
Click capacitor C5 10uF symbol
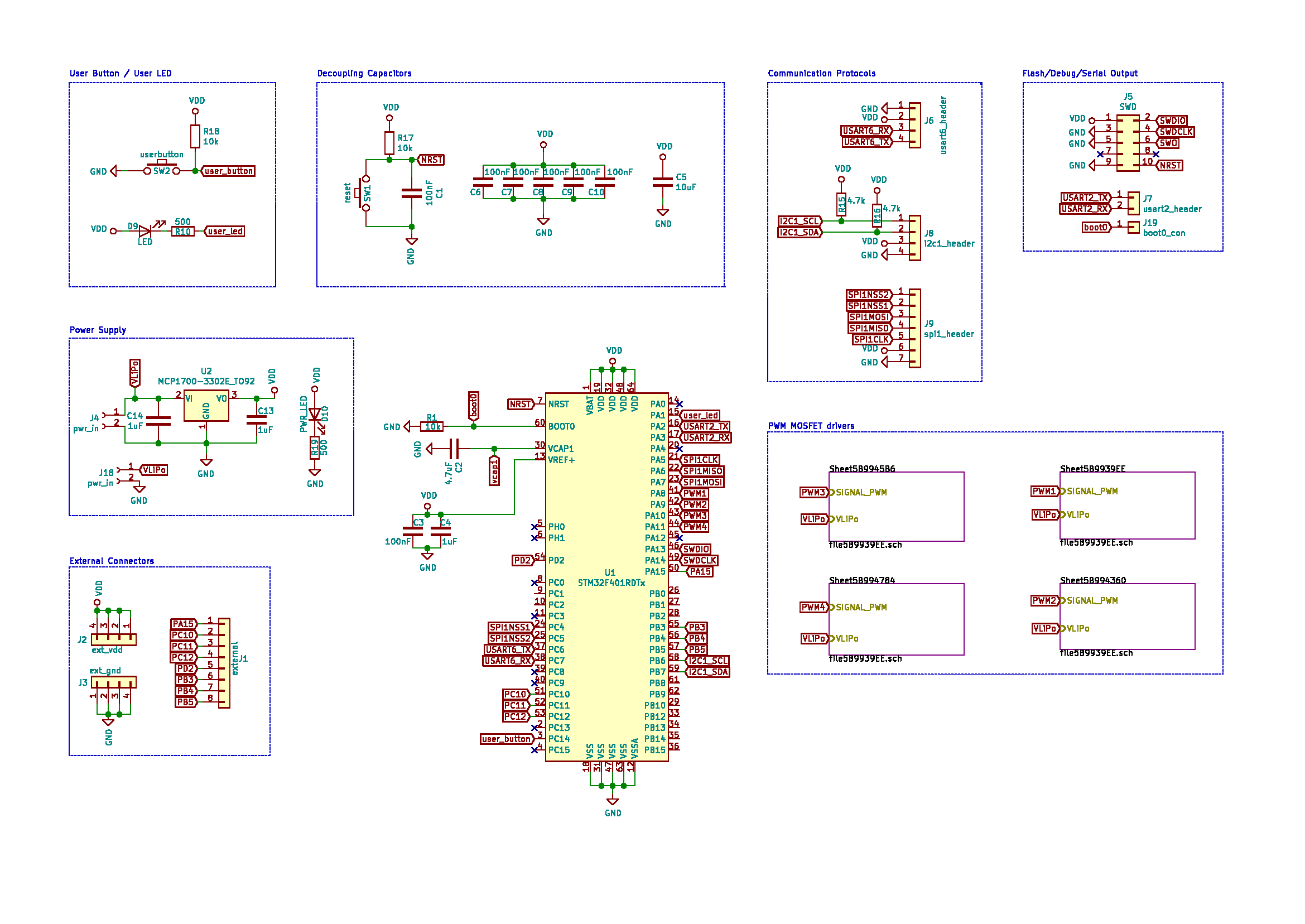pyautogui.click(x=663, y=182)
